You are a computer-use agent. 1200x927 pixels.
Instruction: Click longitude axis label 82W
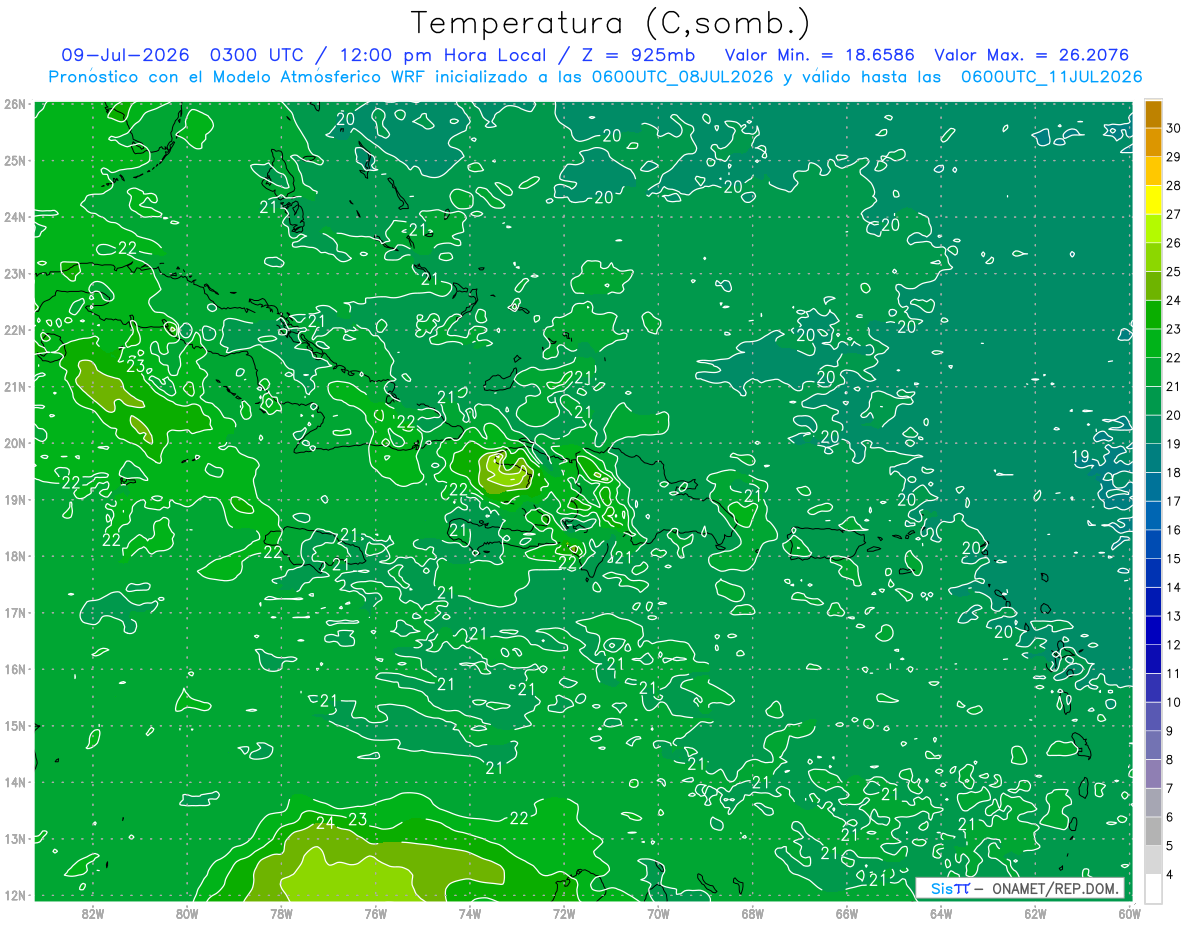[92, 913]
